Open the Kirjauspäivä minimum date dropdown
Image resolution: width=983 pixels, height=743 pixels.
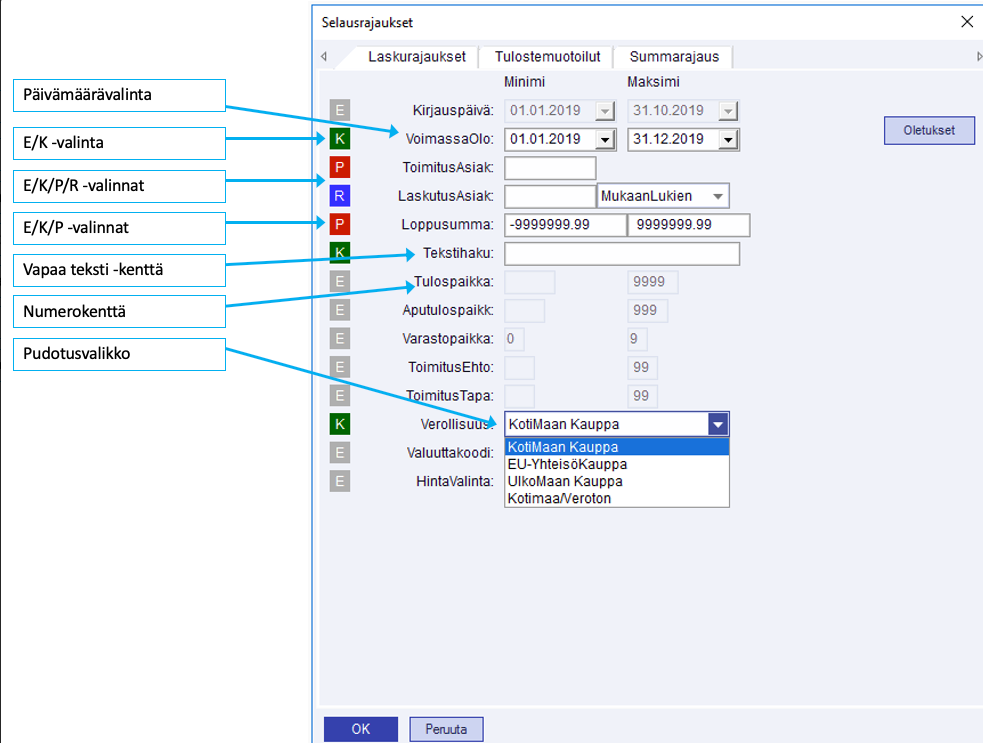pos(604,111)
